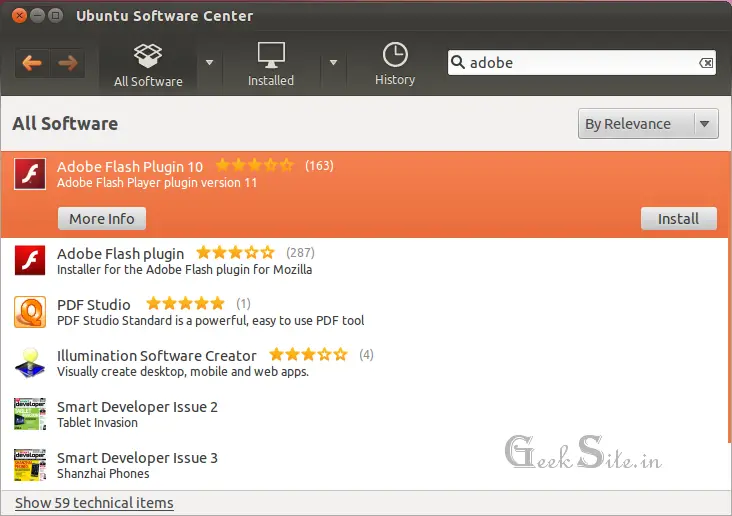Screen dimensions: 732x516
Task: Click the Tablet Invasion description
Action: point(97,423)
